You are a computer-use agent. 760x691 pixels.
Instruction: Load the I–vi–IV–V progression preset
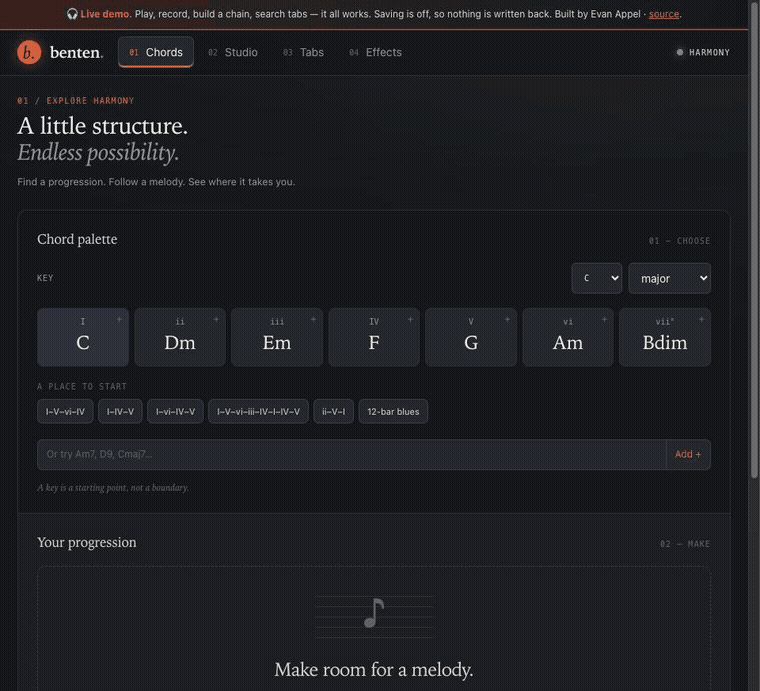coord(175,411)
